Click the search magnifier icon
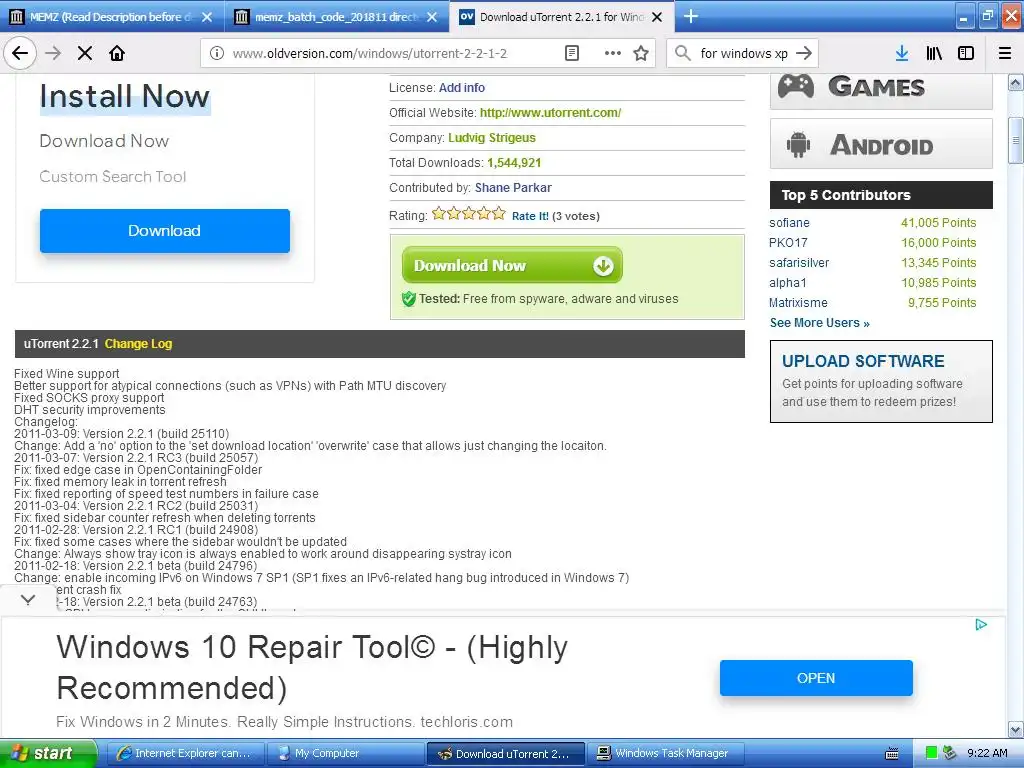This screenshot has height=768, width=1024. (683, 53)
